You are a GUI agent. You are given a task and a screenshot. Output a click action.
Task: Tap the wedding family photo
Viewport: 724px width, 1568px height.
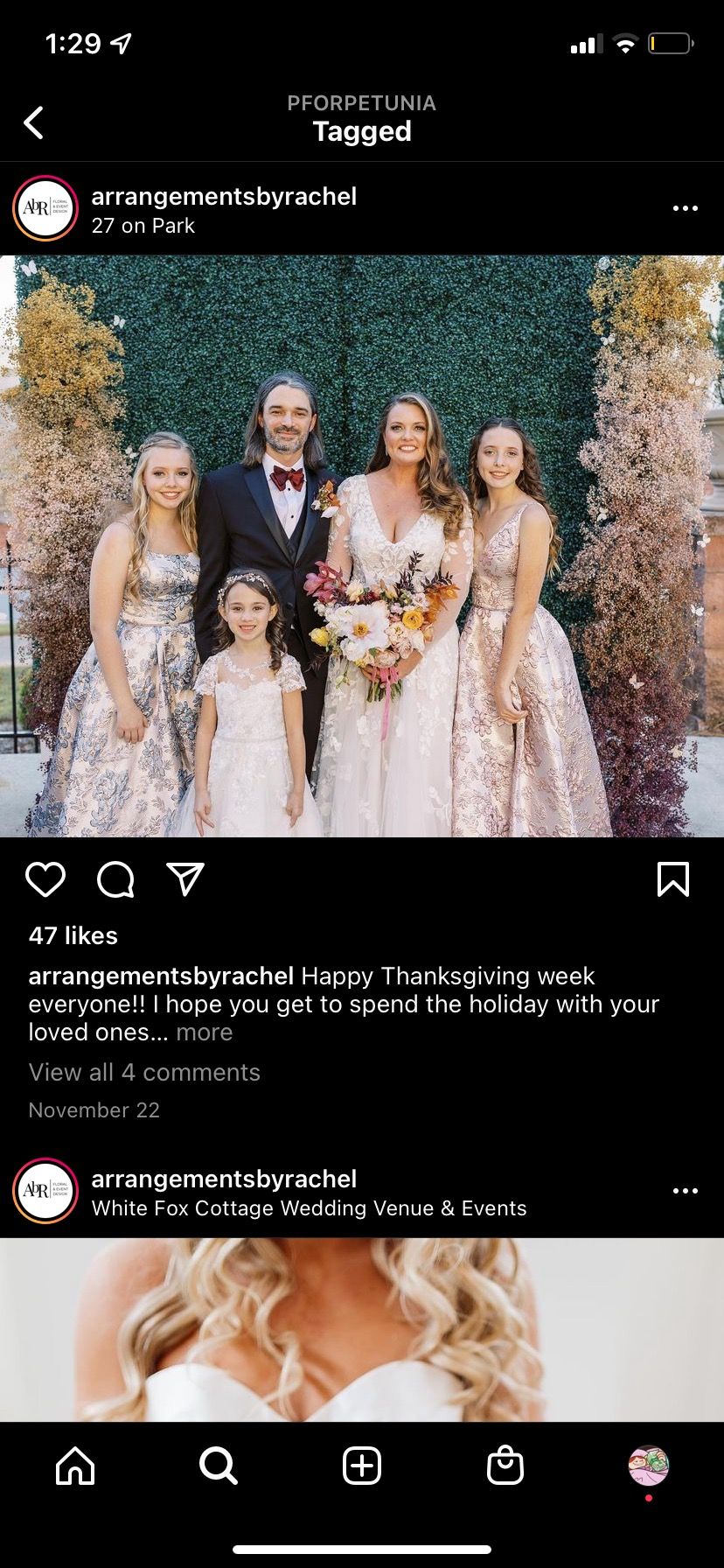(362, 546)
